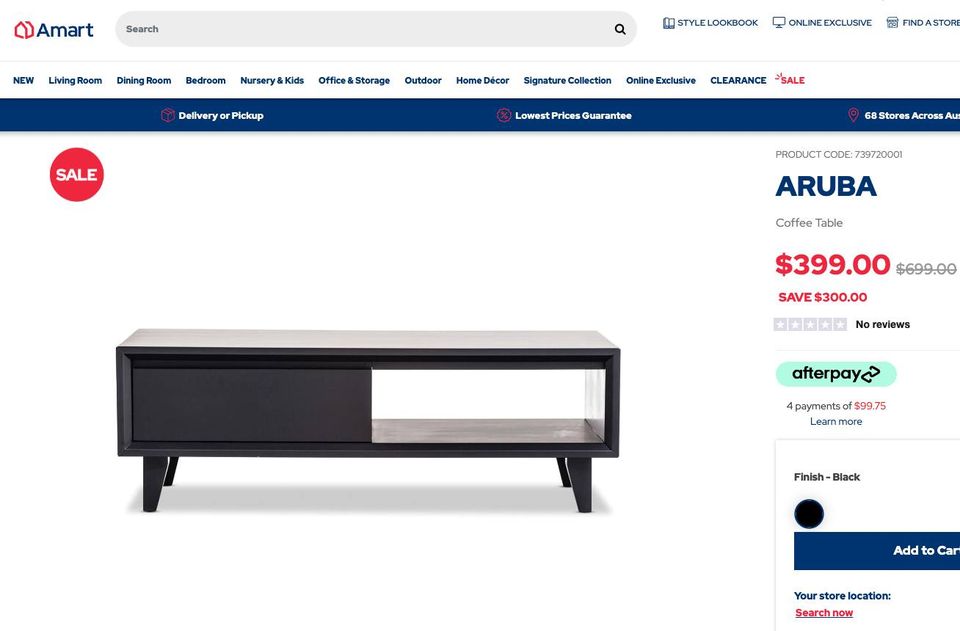Click the Amart logo

click(54, 29)
